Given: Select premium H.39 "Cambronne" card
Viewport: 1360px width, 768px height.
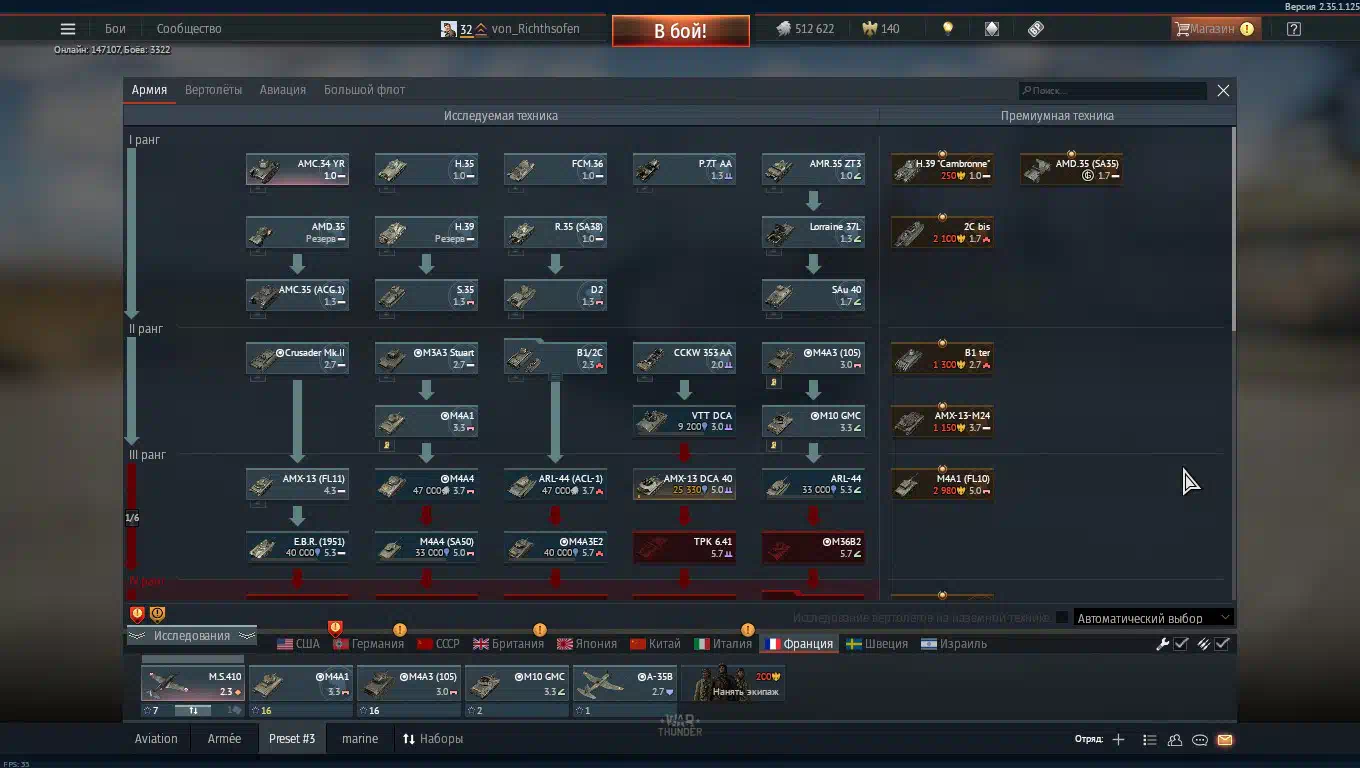Looking at the screenshot, I should (x=942, y=170).
